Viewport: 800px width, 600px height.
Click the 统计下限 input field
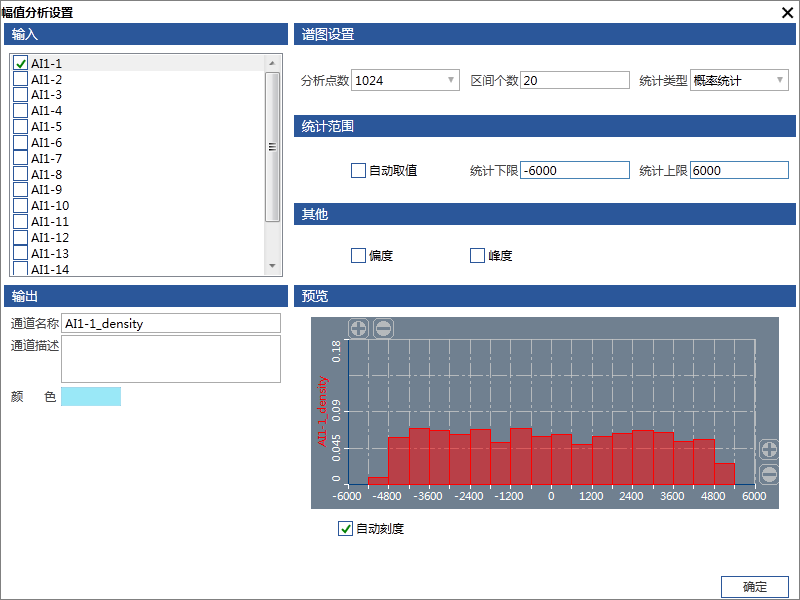[x=575, y=170]
